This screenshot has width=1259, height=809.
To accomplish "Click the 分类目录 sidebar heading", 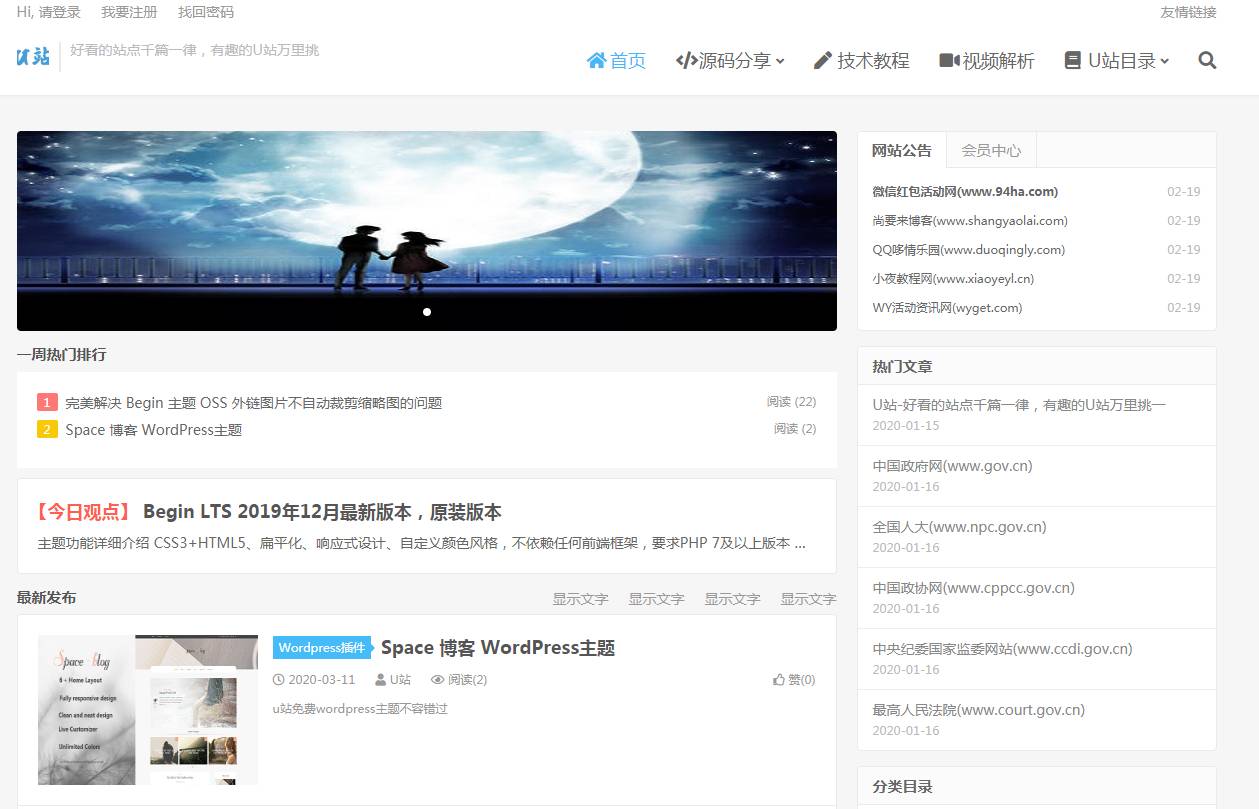I will point(902,787).
